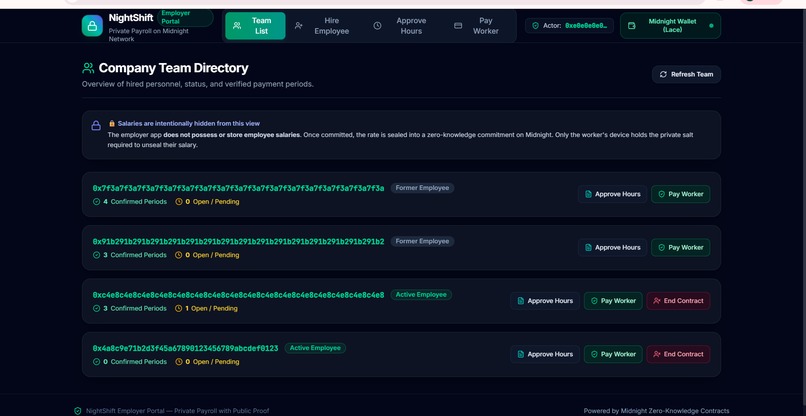Image resolution: width=806 pixels, height=416 pixels.
Task: Click the wallet connection status green dot
Action: (x=711, y=25)
